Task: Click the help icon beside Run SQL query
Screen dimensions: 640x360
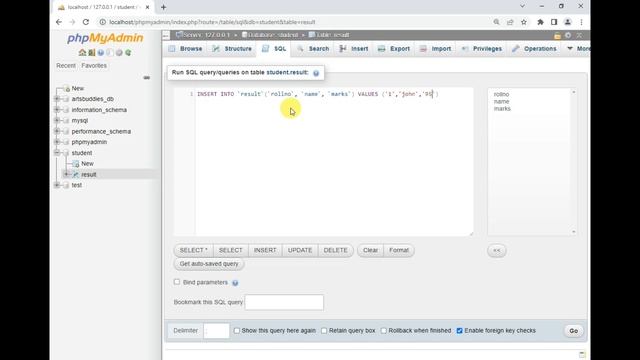Action: click(316, 73)
